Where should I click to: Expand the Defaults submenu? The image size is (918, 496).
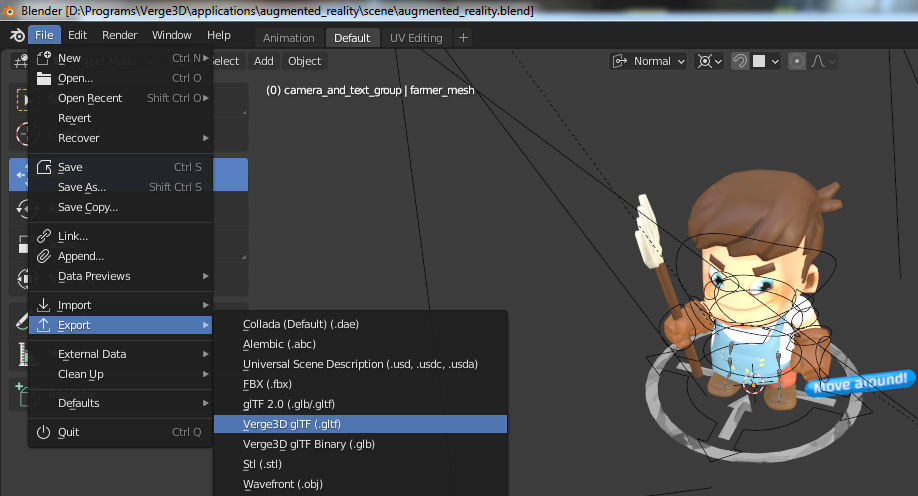coord(121,403)
